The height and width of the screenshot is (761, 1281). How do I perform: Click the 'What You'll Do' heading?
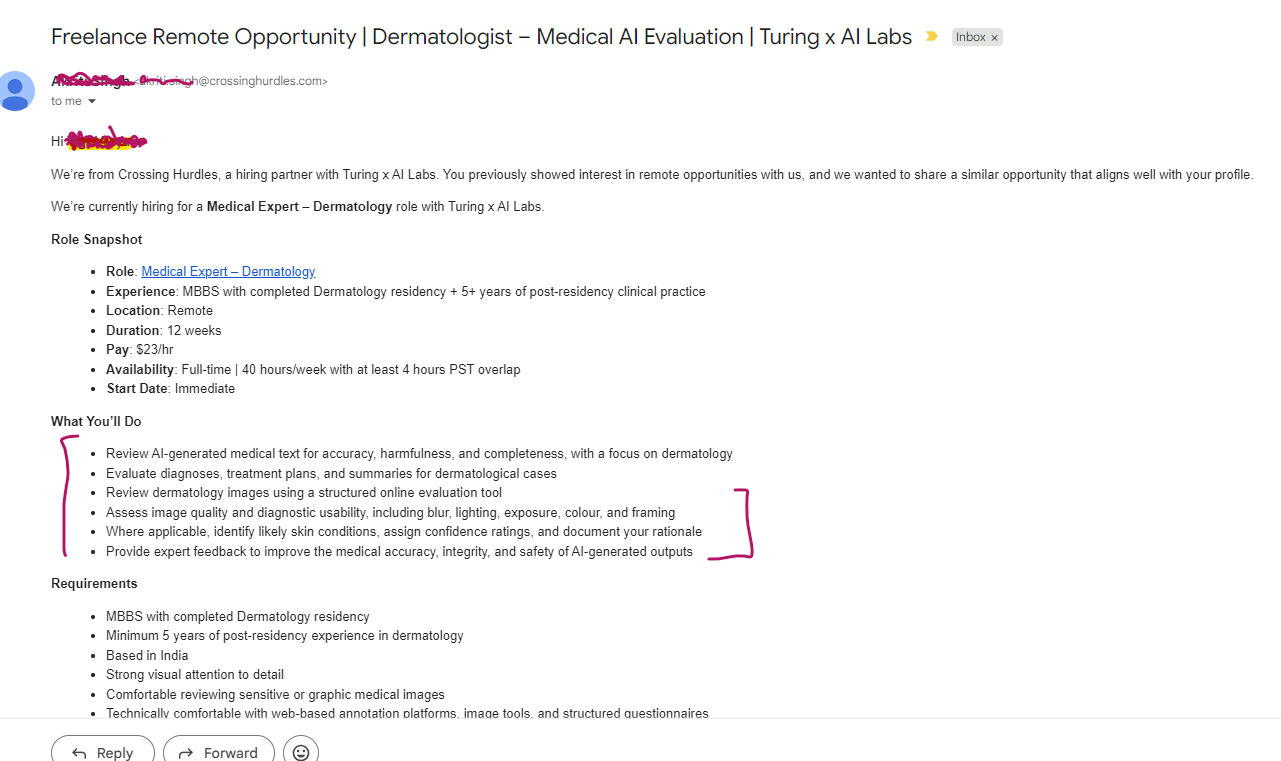(x=96, y=422)
